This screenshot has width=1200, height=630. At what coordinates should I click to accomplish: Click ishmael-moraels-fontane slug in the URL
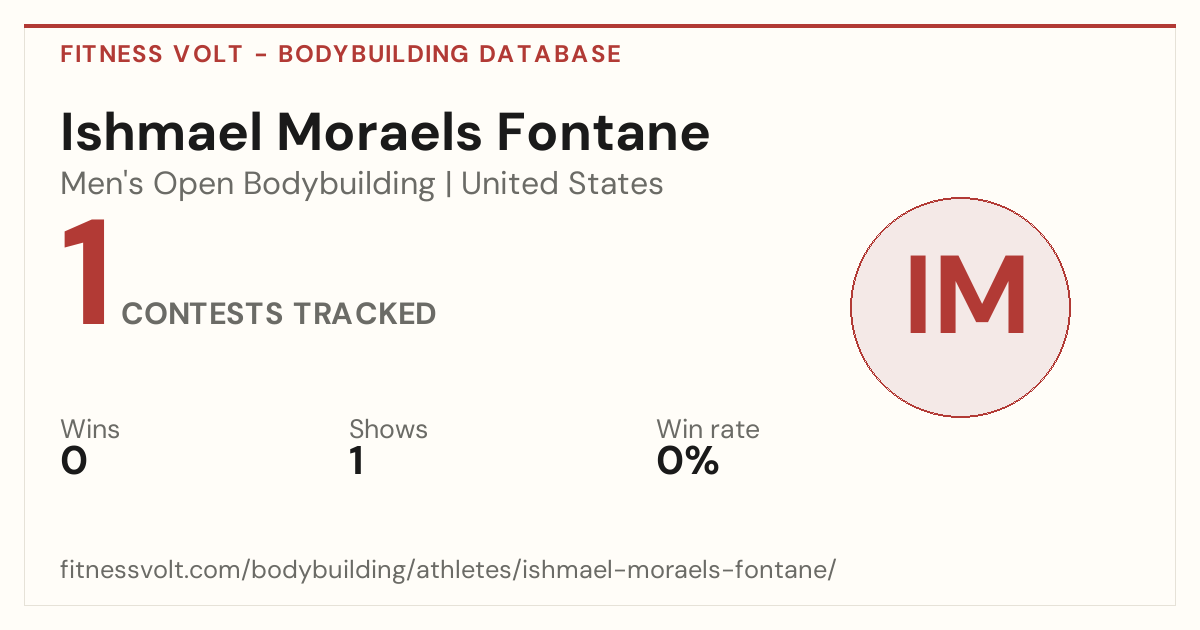pyautogui.click(x=675, y=571)
